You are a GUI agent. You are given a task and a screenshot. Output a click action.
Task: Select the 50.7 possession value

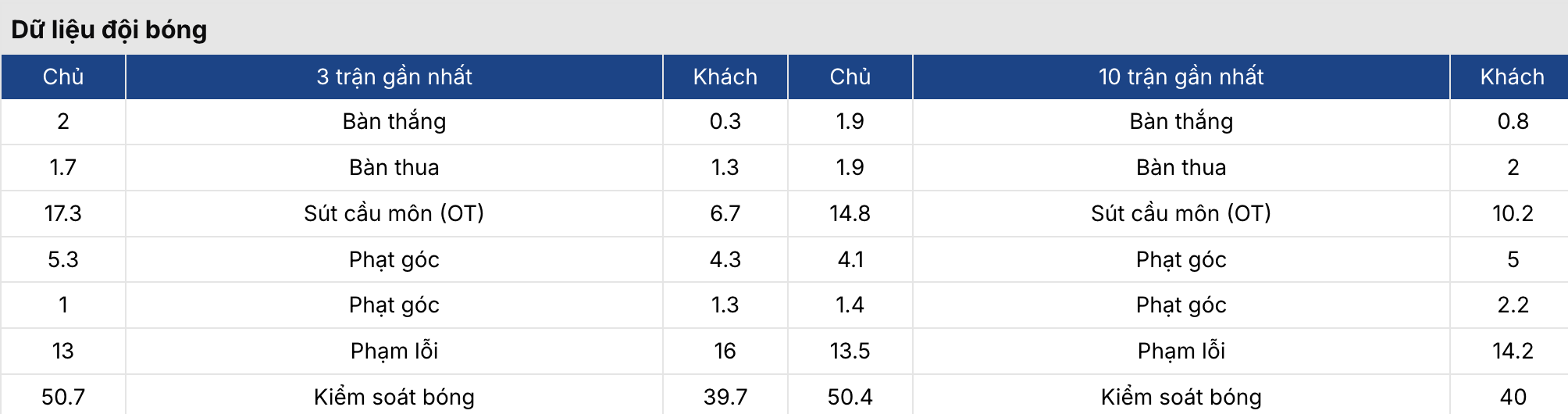(63, 397)
